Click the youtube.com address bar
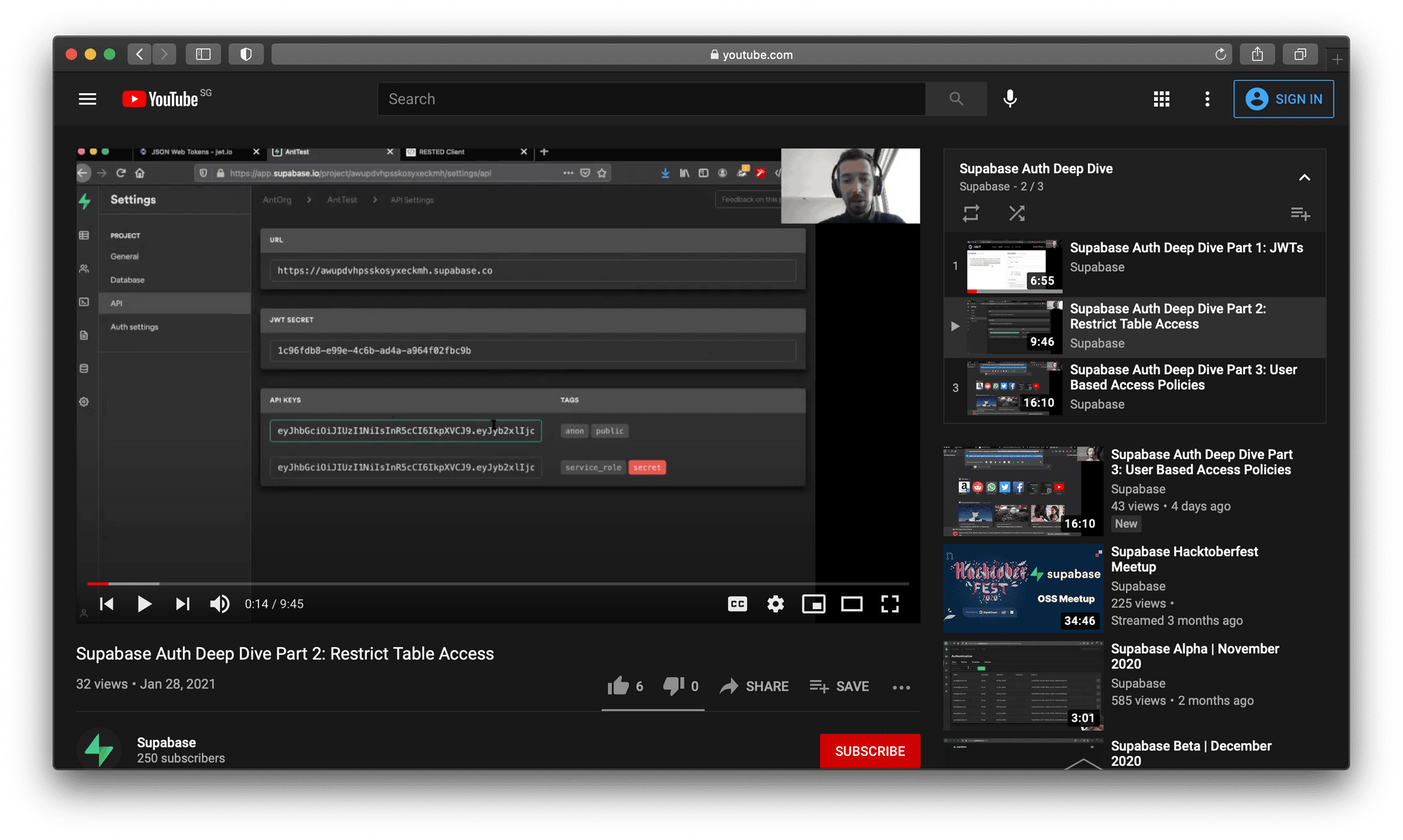The width and height of the screenshot is (1403, 840). click(751, 54)
